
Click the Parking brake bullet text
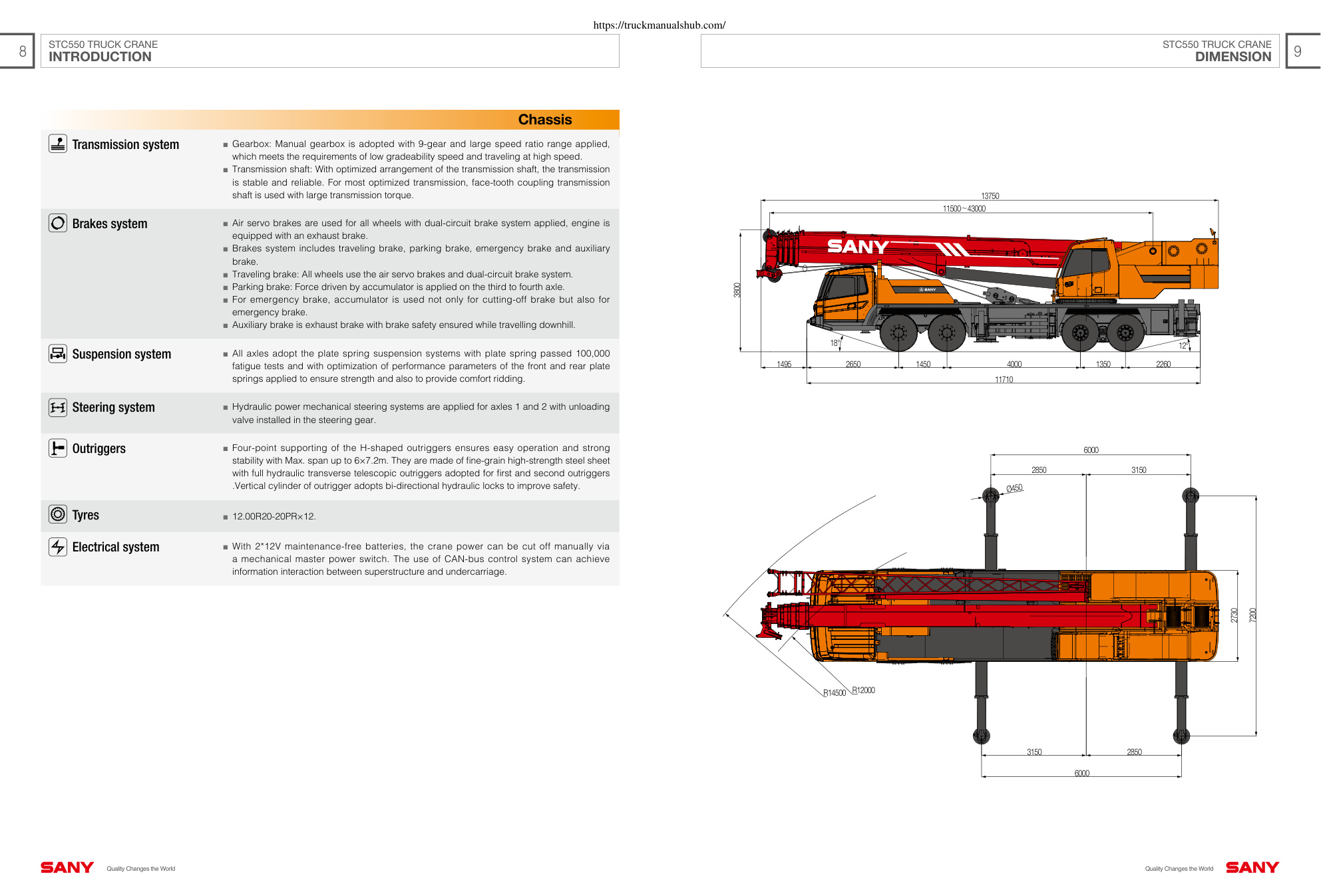398,287
